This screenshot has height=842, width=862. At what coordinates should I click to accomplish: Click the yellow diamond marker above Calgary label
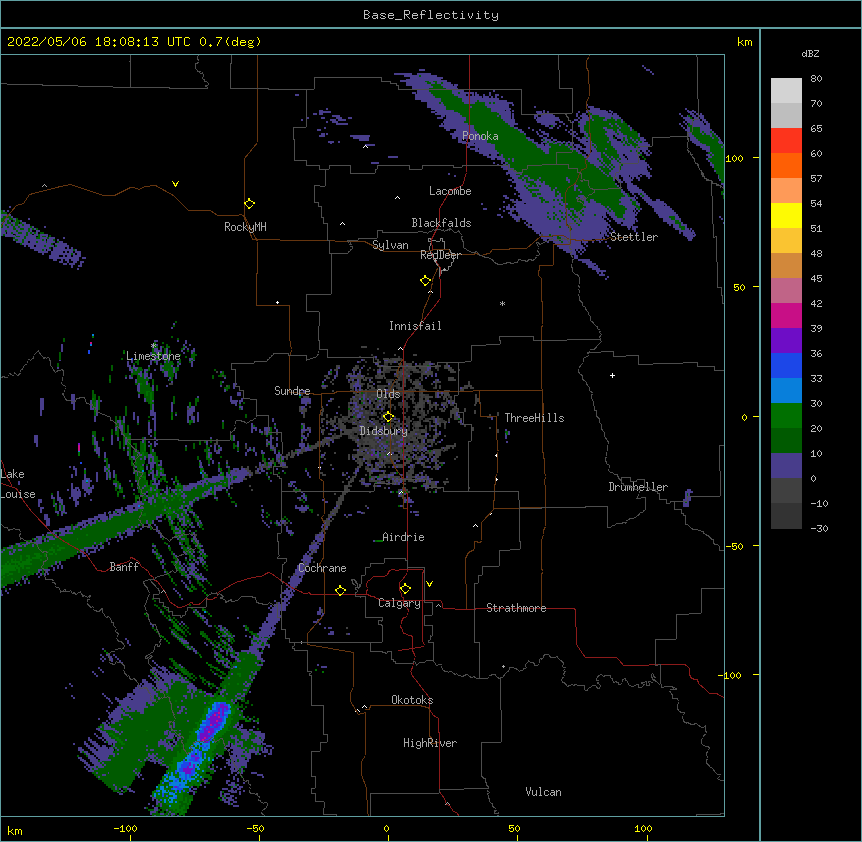(405, 588)
